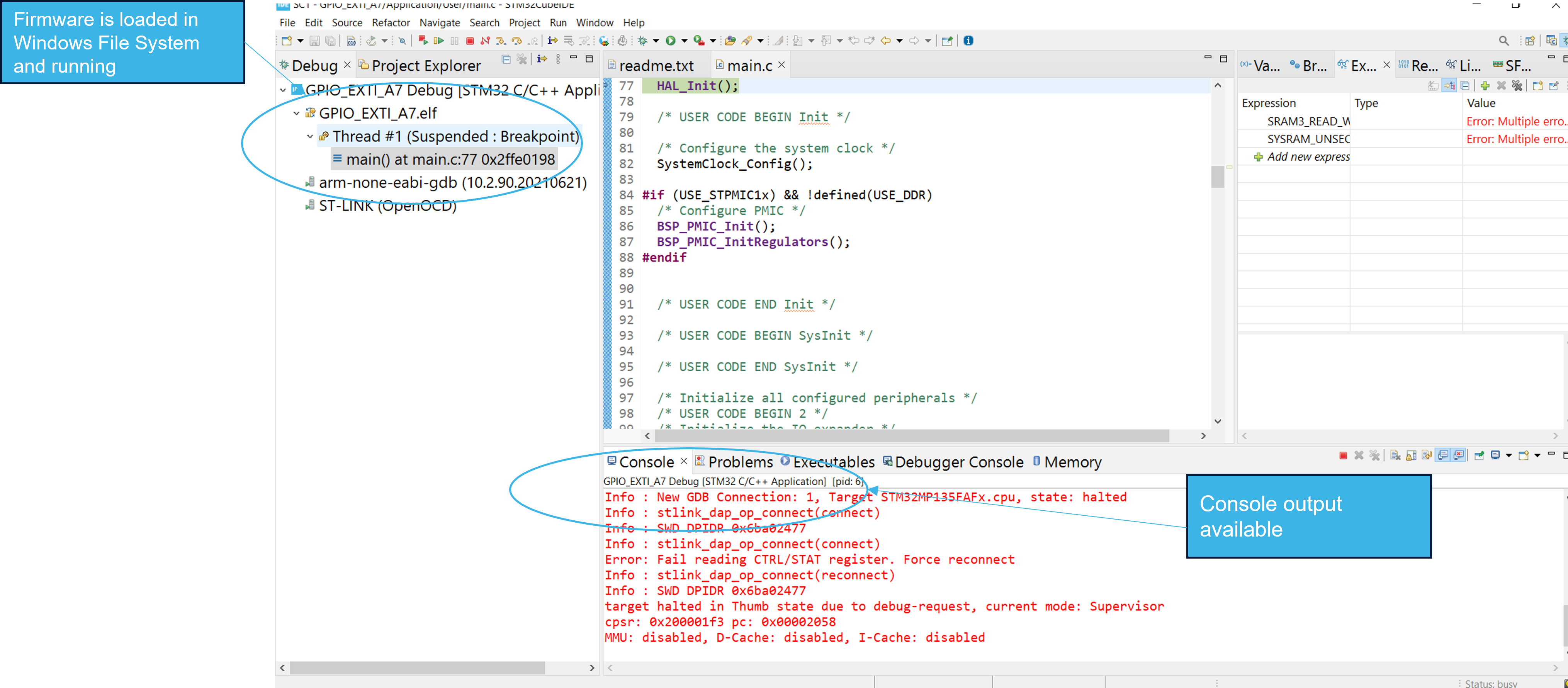1568x688 pixels.
Task: Select arm-none-eabi-gdb process entry
Action: coord(446,183)
